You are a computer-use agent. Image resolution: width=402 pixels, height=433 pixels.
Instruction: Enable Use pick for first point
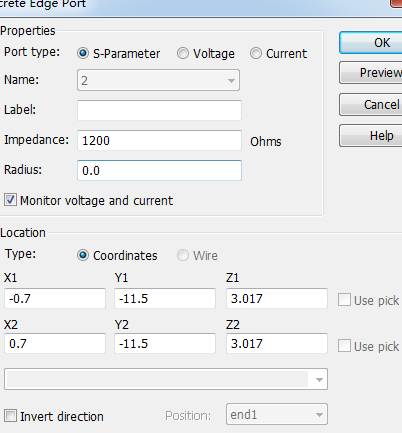point(344,300)
